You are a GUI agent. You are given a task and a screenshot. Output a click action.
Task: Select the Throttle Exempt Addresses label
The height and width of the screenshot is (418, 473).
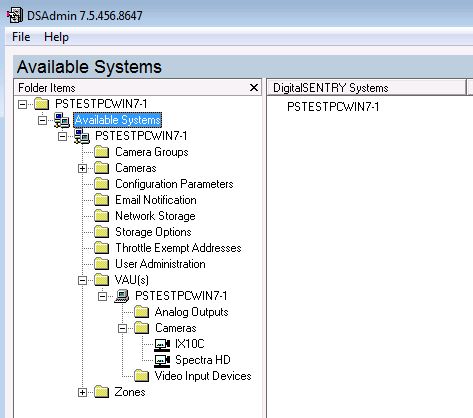coord(178,248)
